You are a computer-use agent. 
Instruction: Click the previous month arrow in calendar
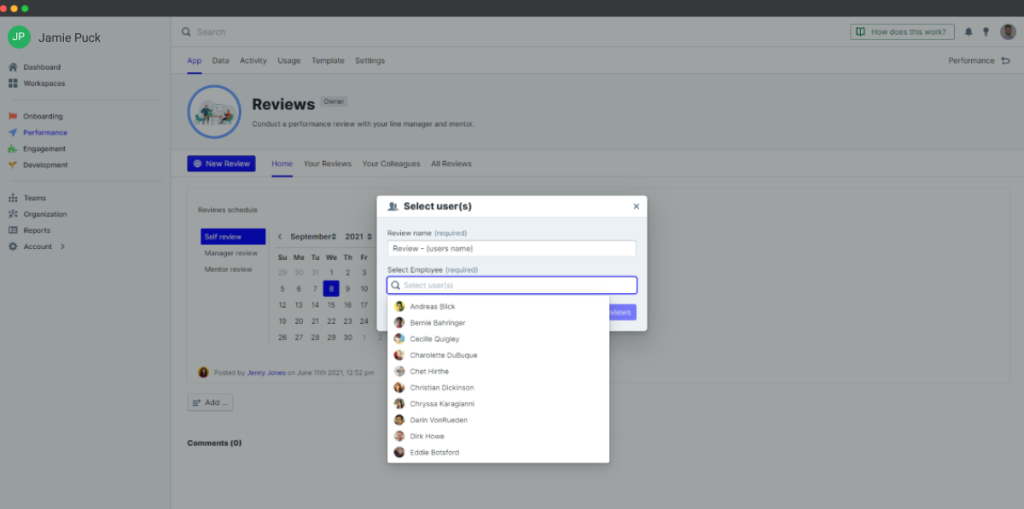[x=280, y=237]
